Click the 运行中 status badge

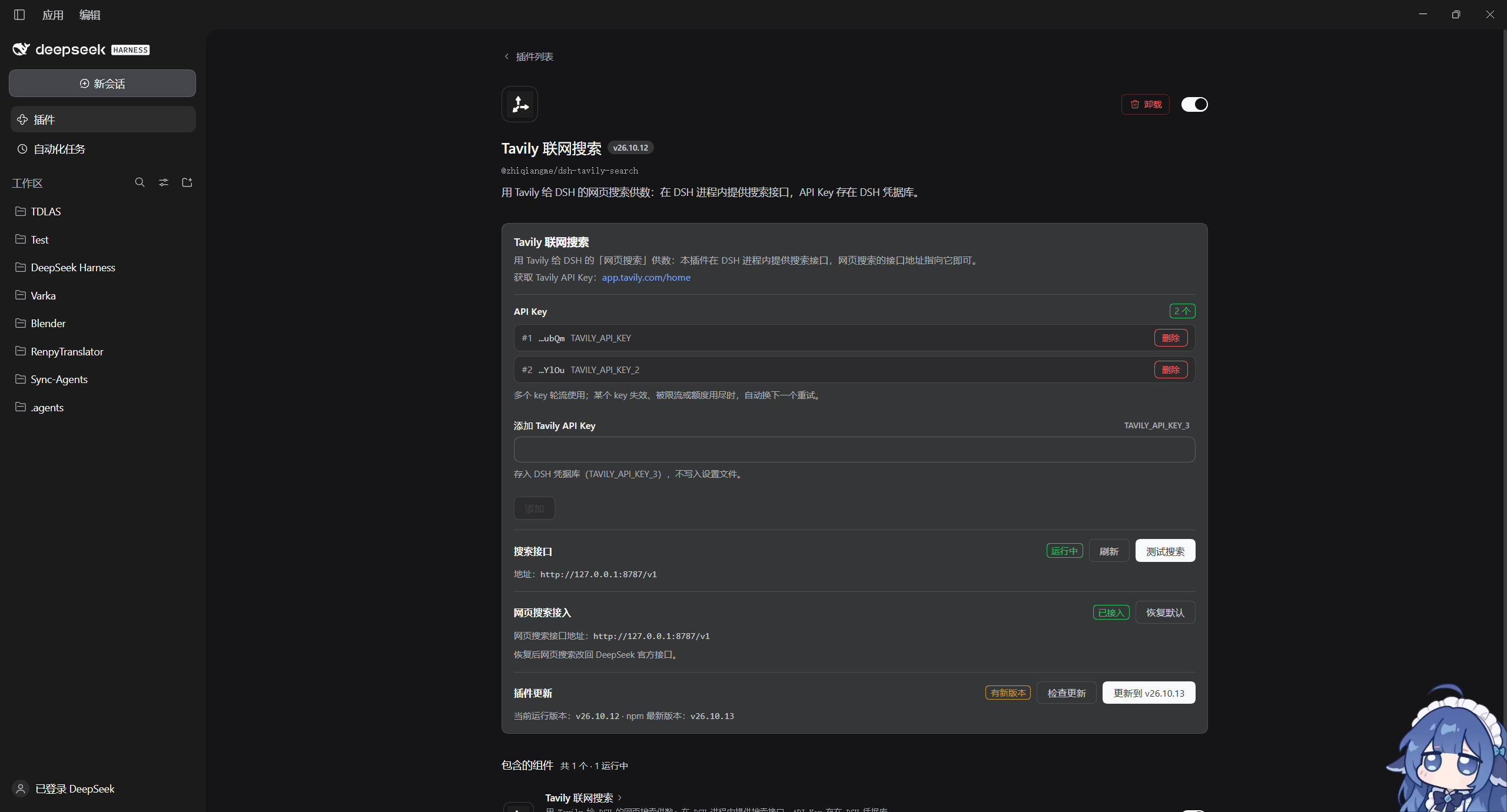click(1064, 551)
